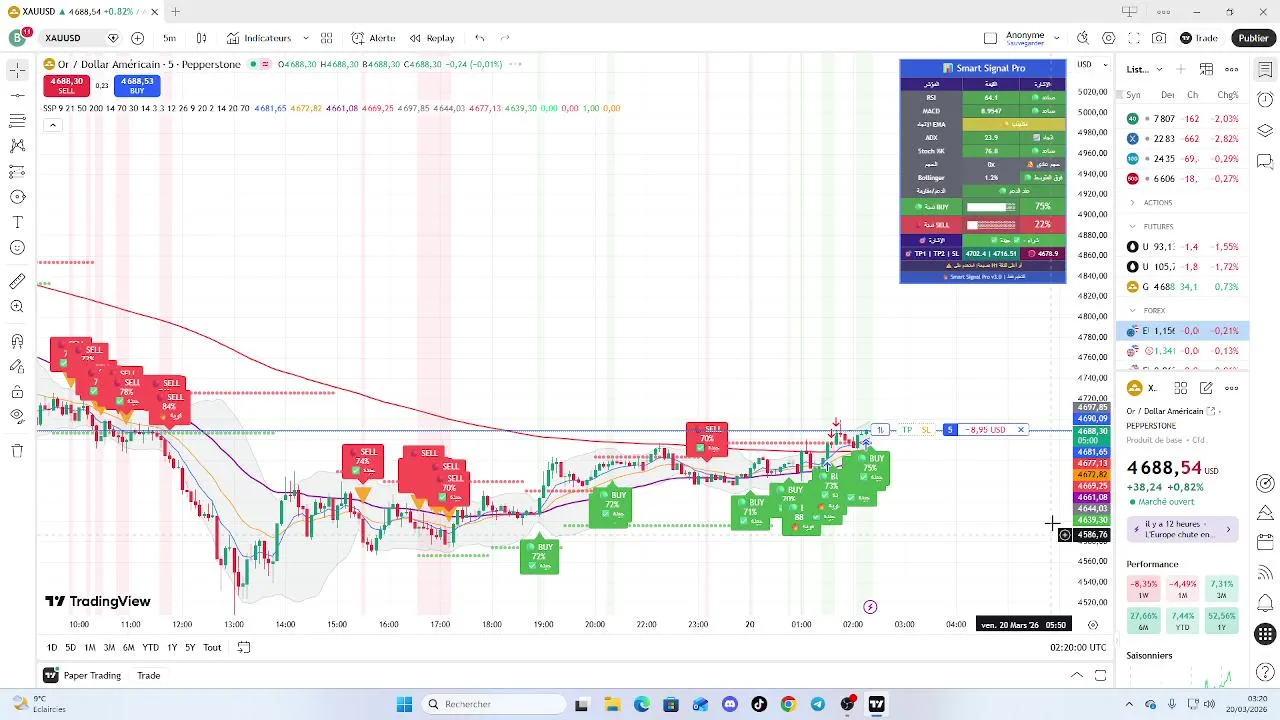
Task: Open the Fibonacci and Gann tools
Action: pyautogui.click(x=17, y=121)
